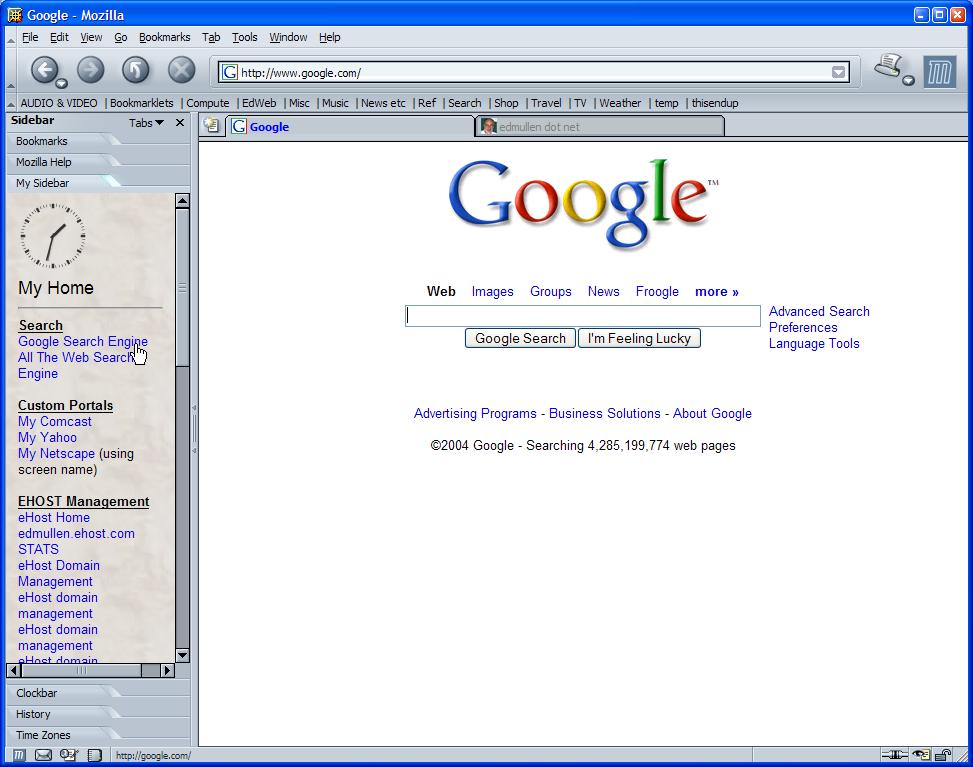Screen dimensions: 973x767
Task: Open Mail from status bar icon
Action: coord(43,755)
